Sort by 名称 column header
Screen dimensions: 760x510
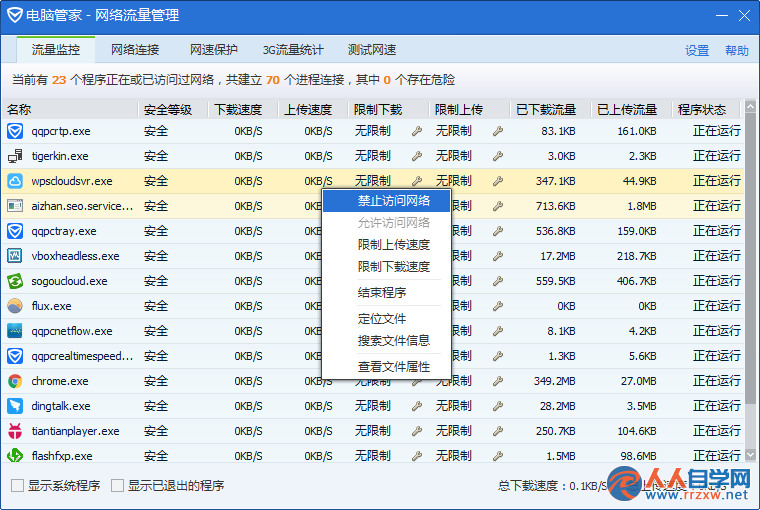pos(70,110)
